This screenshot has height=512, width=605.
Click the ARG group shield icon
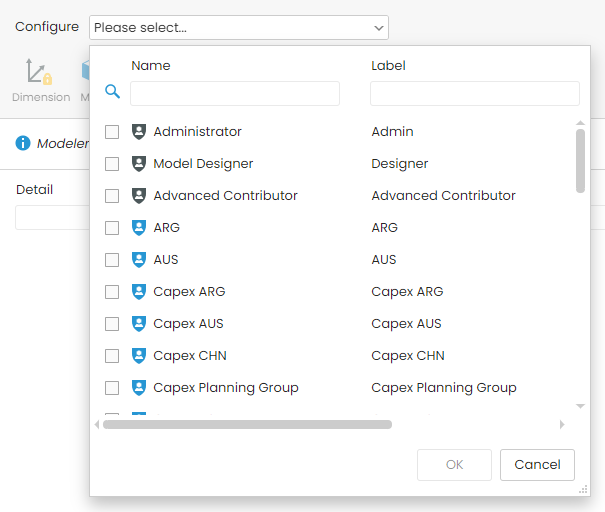click(x=139, y=228)
